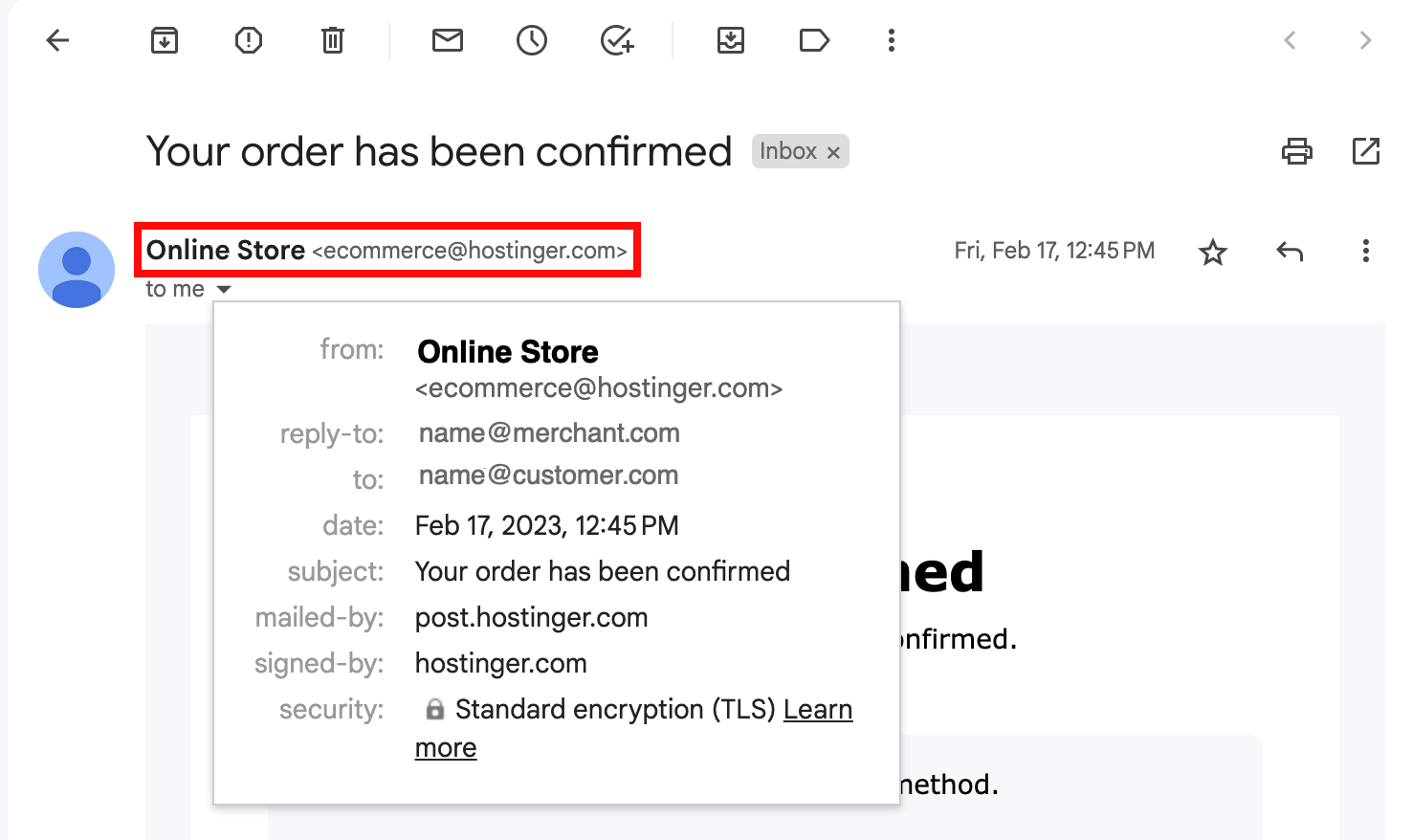
Task: Archive this email
Action: pyautogui.click(x=165, y=40)
